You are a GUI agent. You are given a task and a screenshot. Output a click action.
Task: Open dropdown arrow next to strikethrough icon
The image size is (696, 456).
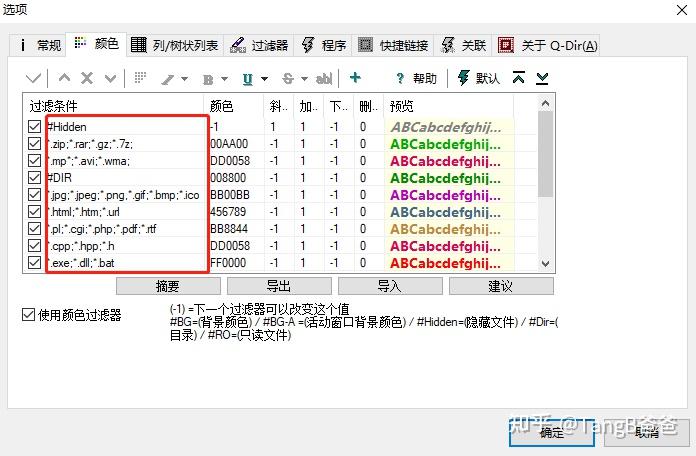coord(304,79)
